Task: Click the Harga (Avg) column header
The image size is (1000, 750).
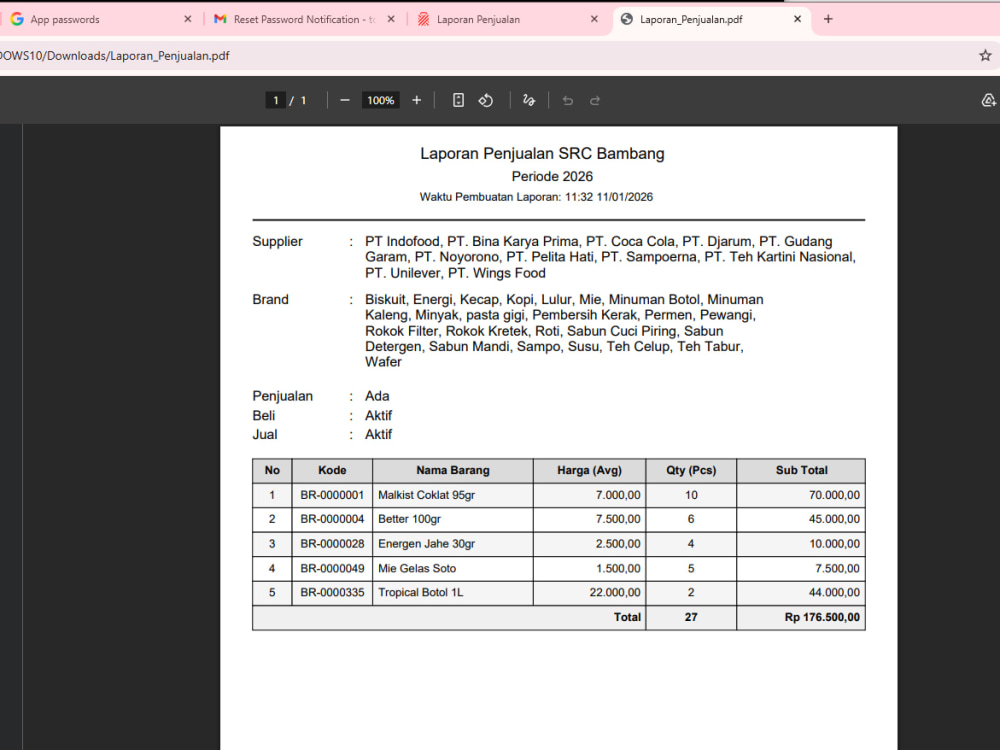Action: coord(589,471)
